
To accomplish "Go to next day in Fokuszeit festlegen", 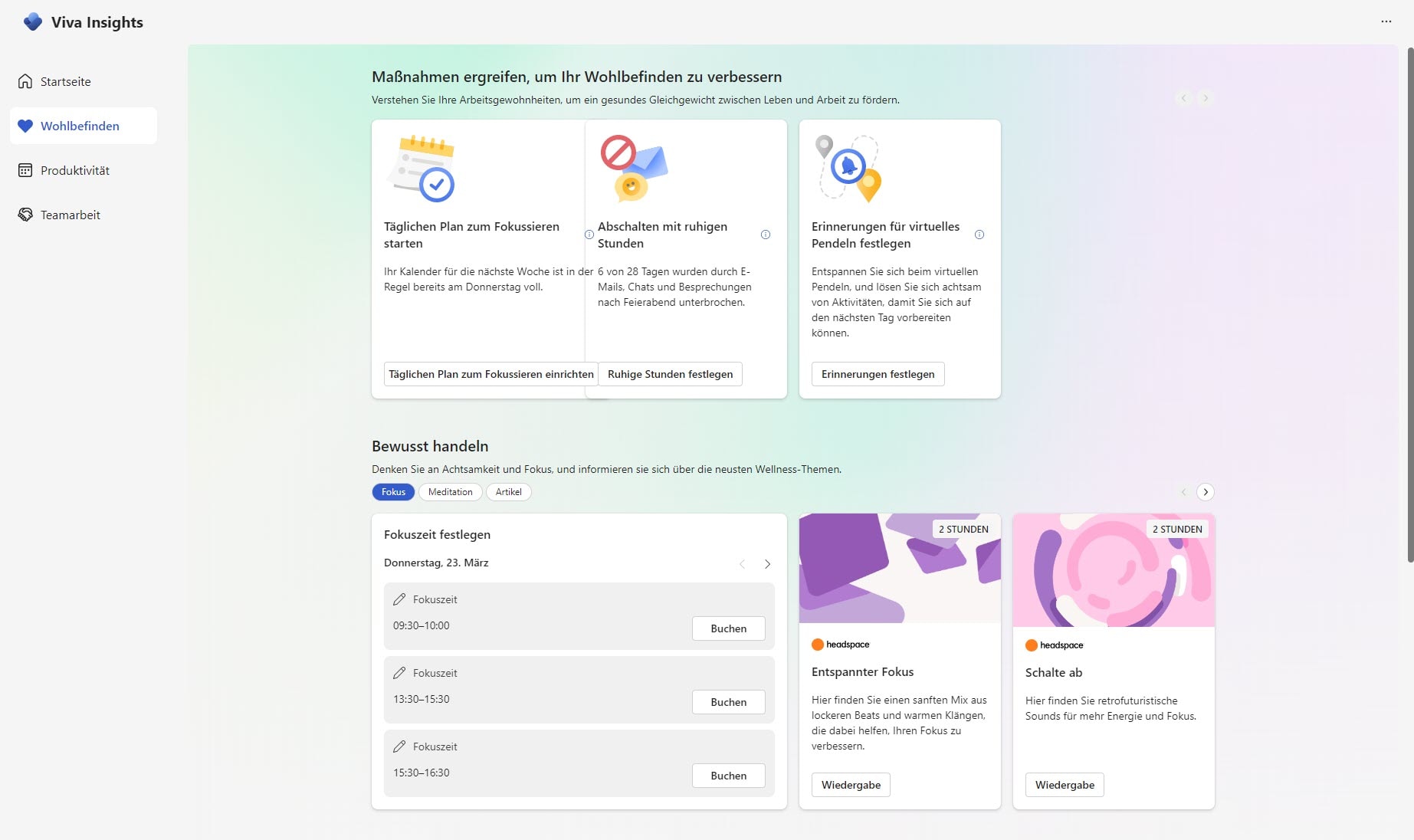I will [767, 564].
